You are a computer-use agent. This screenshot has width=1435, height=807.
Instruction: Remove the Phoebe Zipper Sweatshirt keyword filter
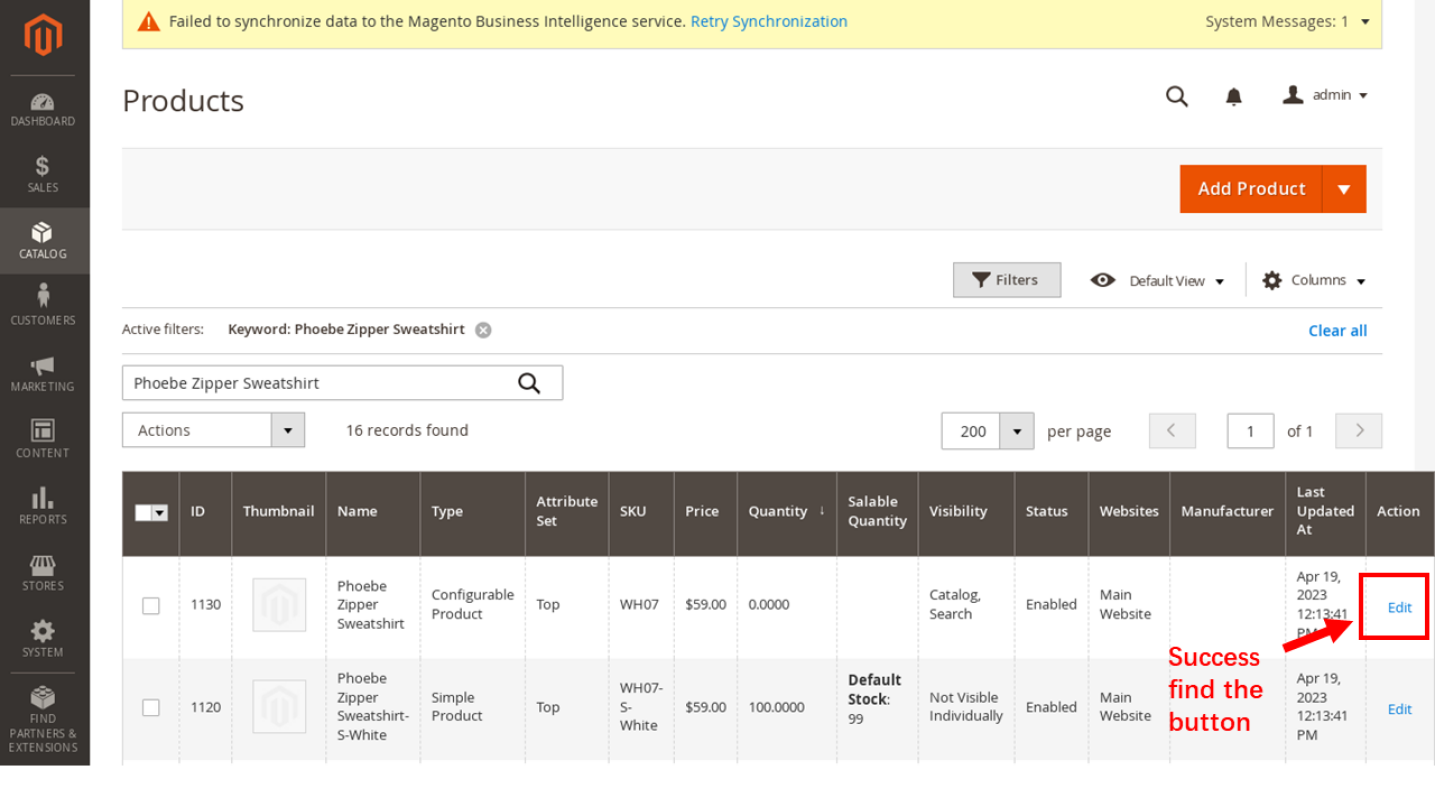point(483,330)
